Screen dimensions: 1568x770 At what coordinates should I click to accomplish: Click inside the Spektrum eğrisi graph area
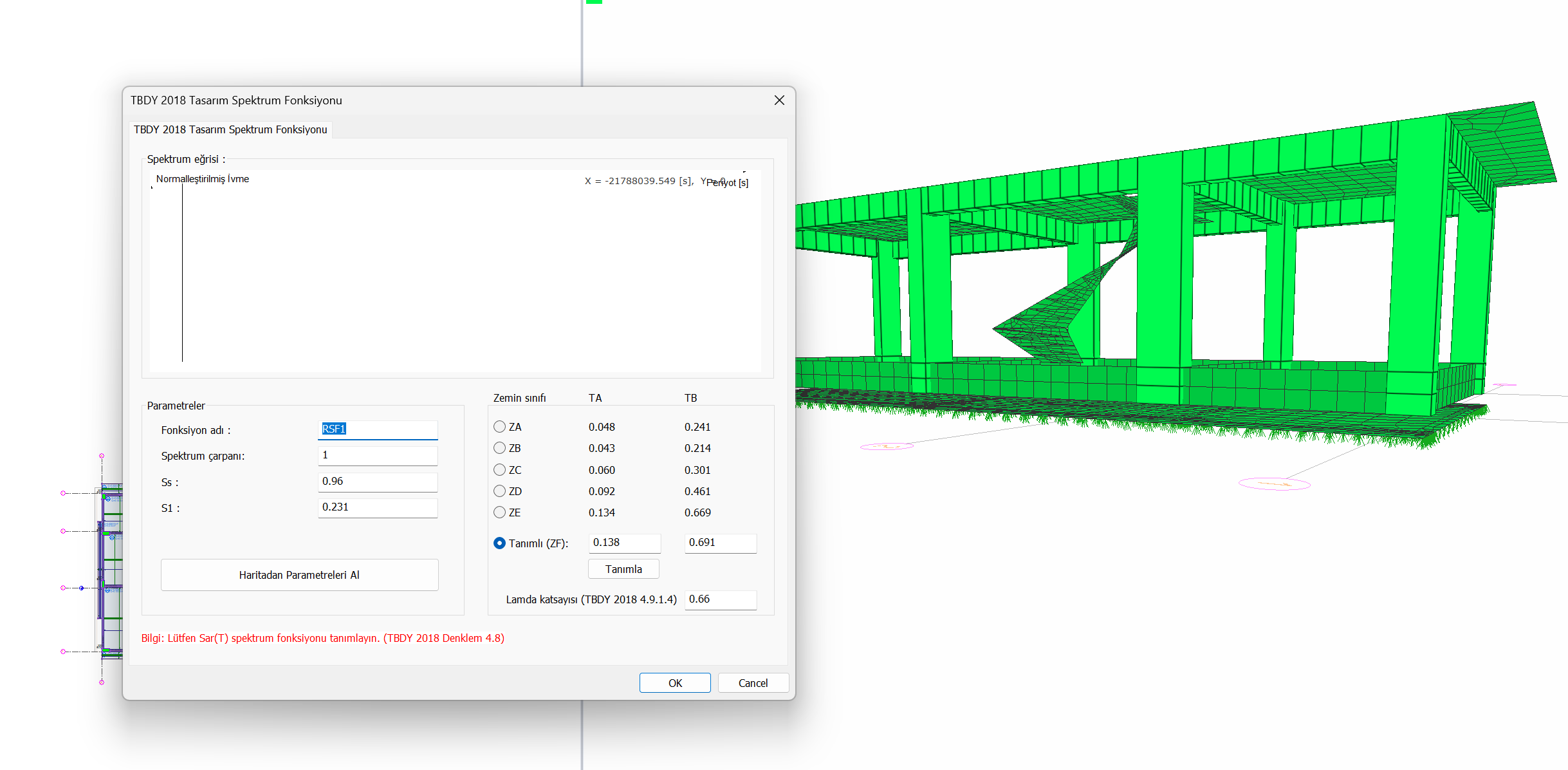coord(456,270)
